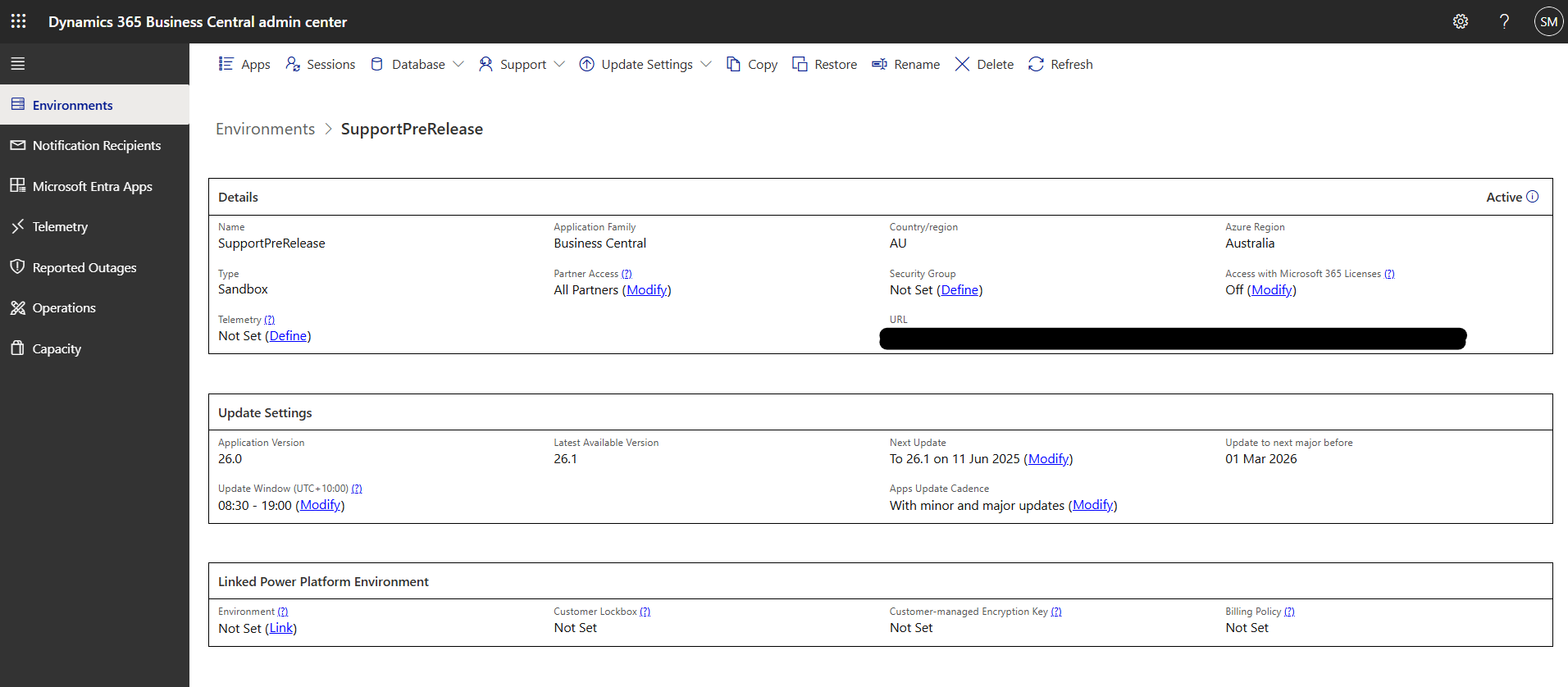The height and width of the screenshot is (687, 1568).
Task: Modify the Apps Update Cadence
Action: 1092,505
